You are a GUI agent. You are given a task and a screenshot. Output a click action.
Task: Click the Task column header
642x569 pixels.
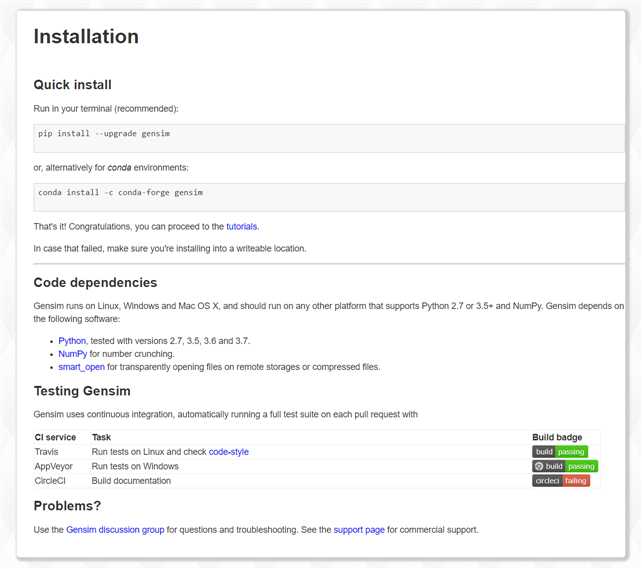click(101, 437)
